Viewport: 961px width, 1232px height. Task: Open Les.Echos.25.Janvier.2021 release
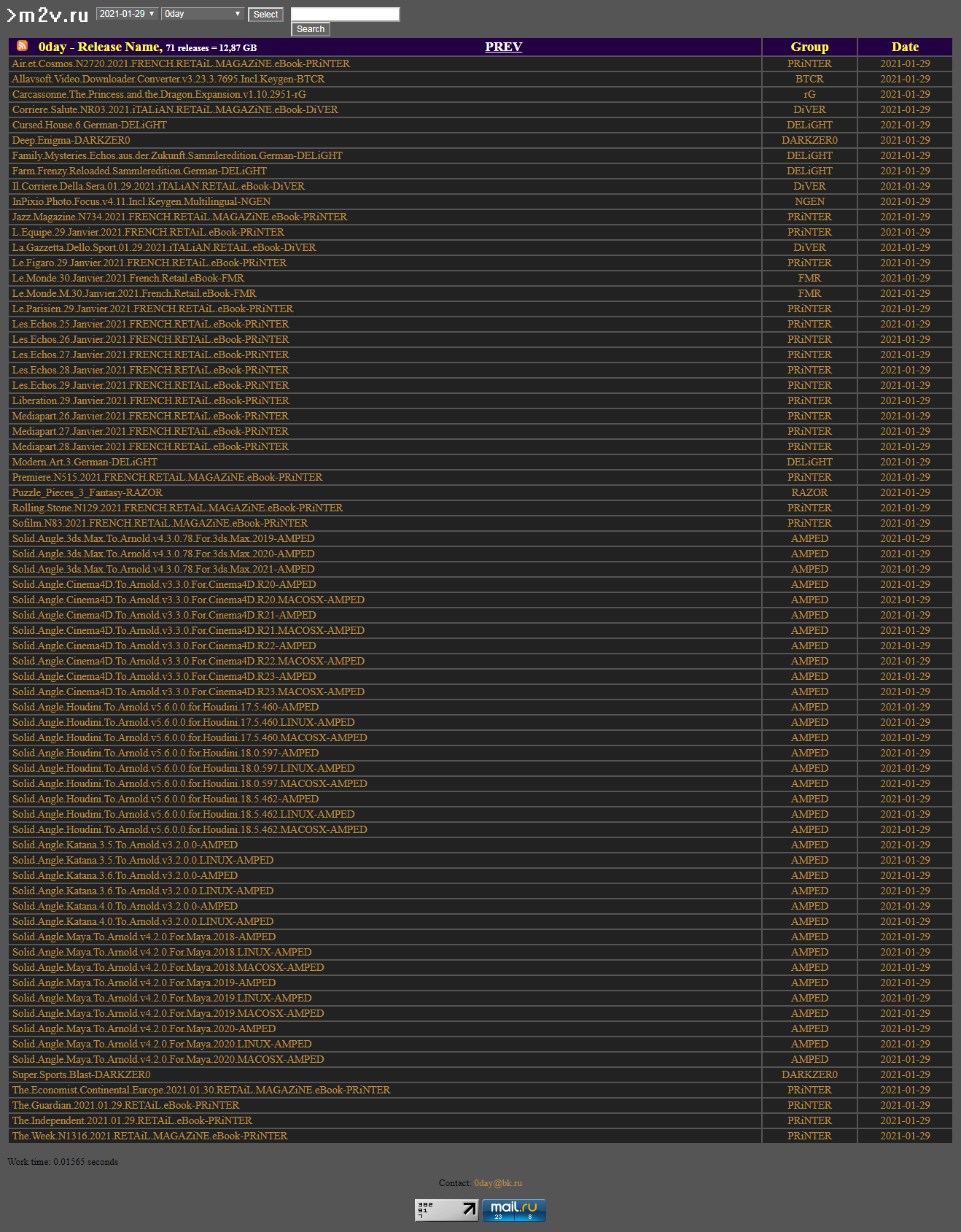pos(150,324)
